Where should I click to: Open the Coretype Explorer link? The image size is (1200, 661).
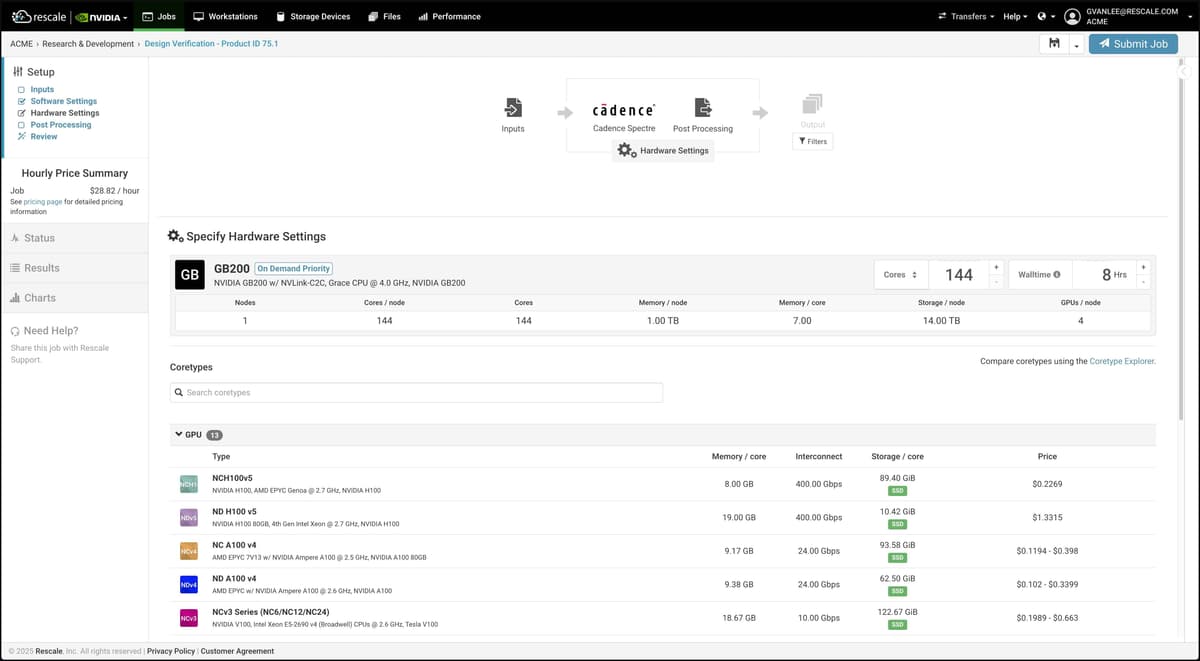[x=1122, y=361]
